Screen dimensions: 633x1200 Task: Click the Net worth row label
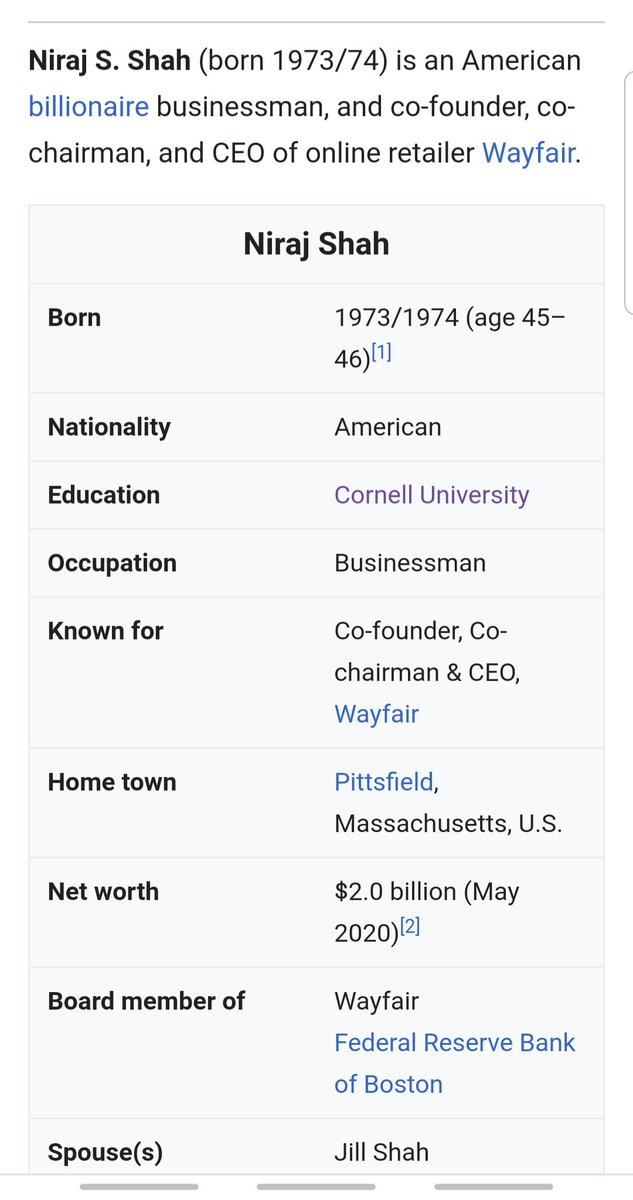point(103,891)
